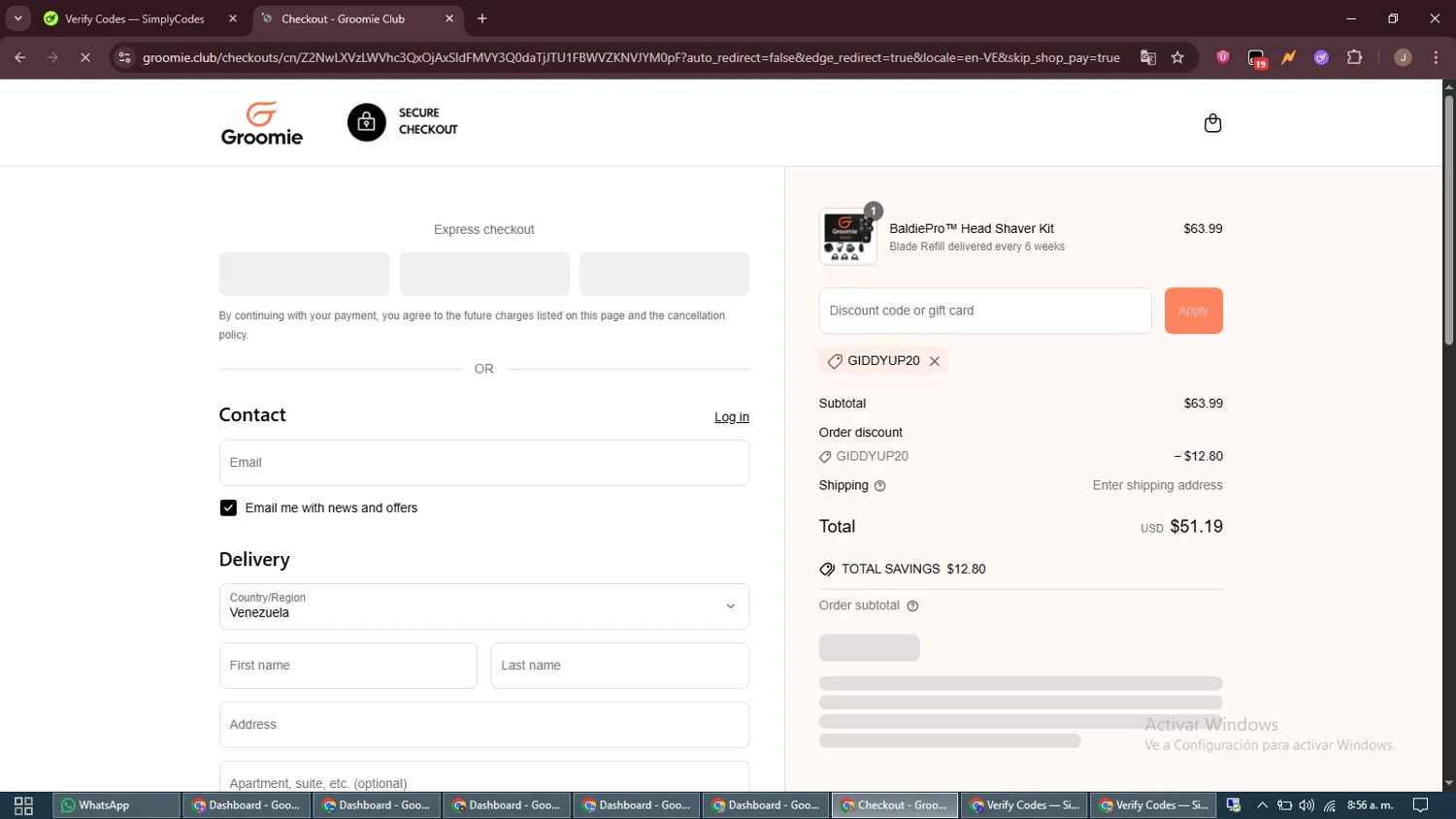Click the $51.19 total amount
This screenshot has height=819, width=1456.
pyautogui.click(x=1196, y=527)
